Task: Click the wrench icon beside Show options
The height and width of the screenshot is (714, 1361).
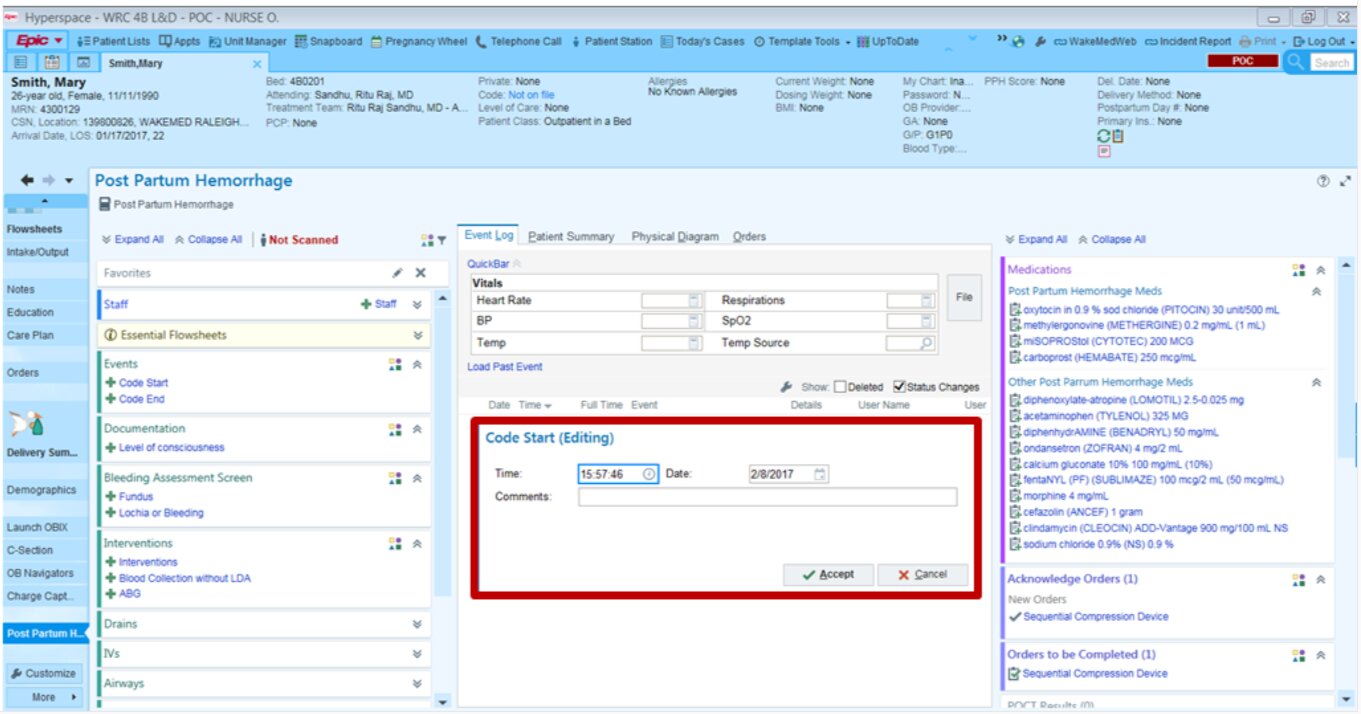Action: [786, 387]
